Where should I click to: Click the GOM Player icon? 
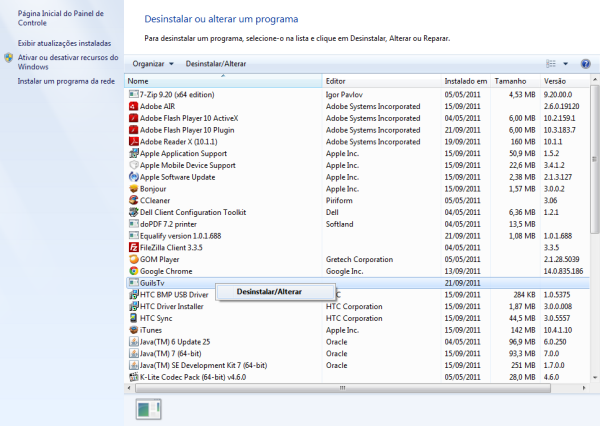click(x=133, y=259)
